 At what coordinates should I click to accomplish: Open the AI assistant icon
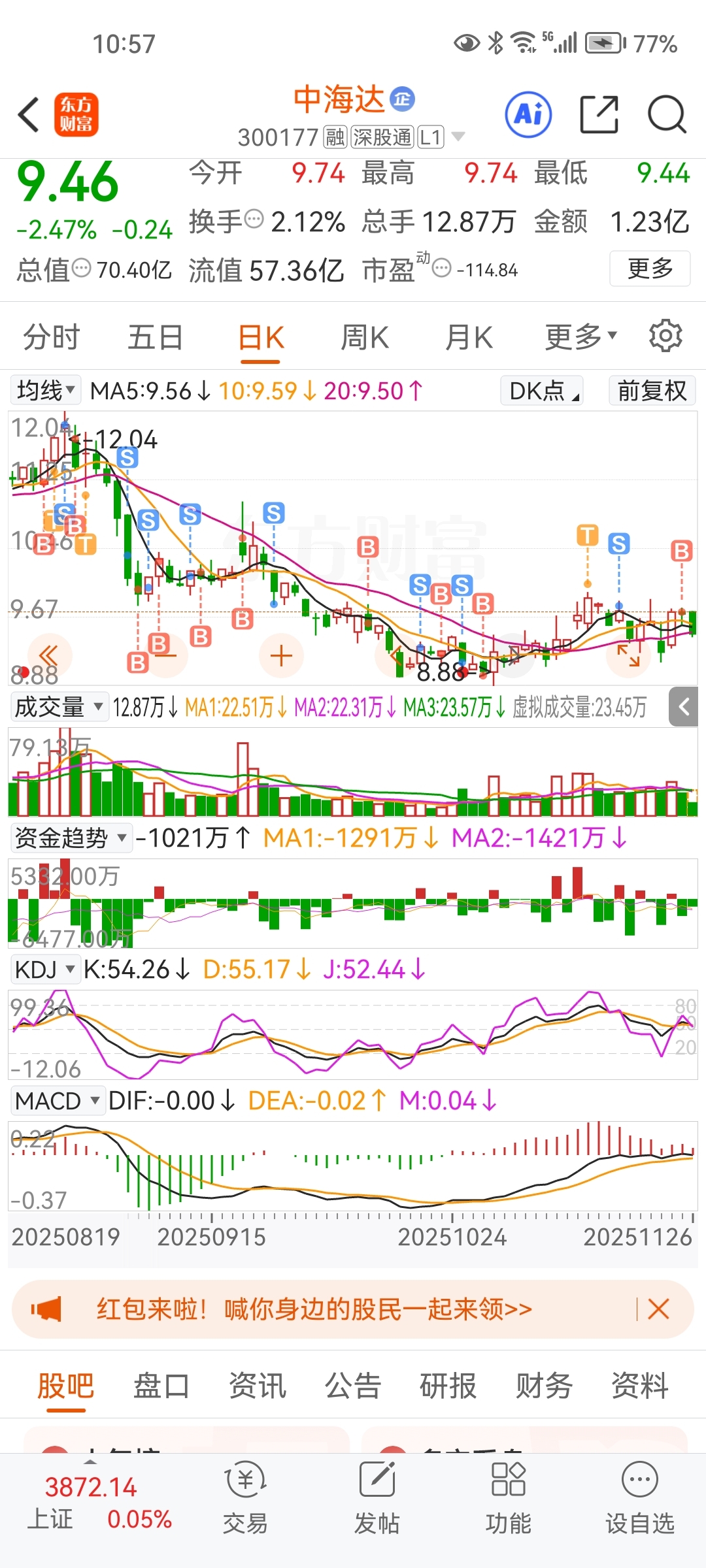coord(528,114)
